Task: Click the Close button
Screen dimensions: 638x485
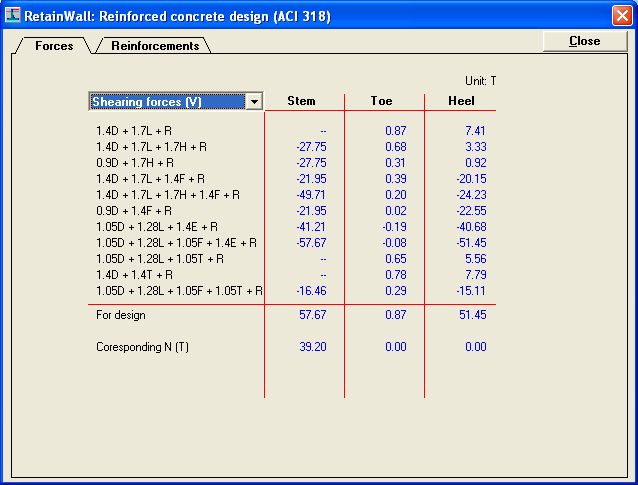Action: tap(585, 41)
